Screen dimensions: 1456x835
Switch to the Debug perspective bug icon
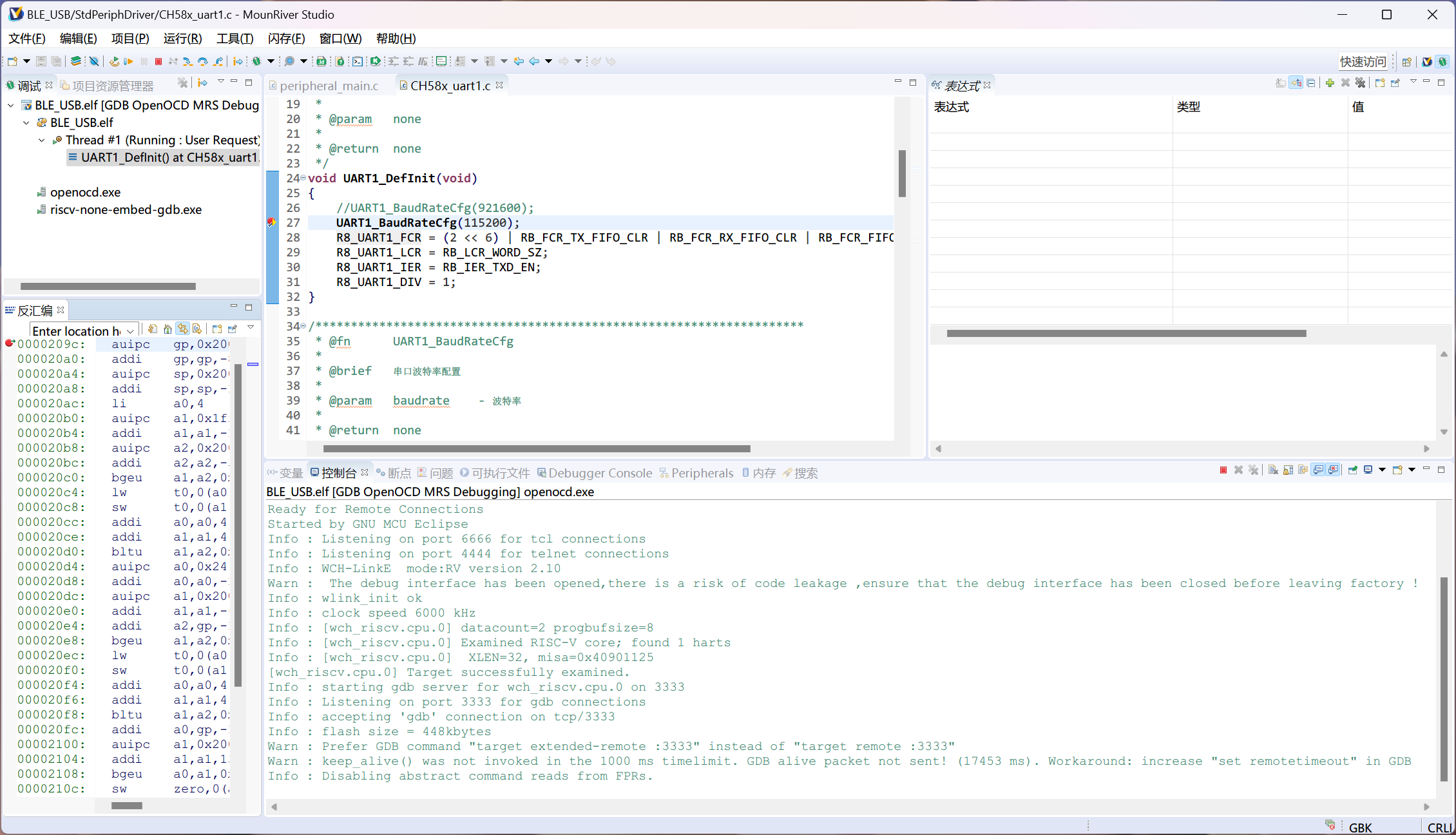[x=1442, y=62]
